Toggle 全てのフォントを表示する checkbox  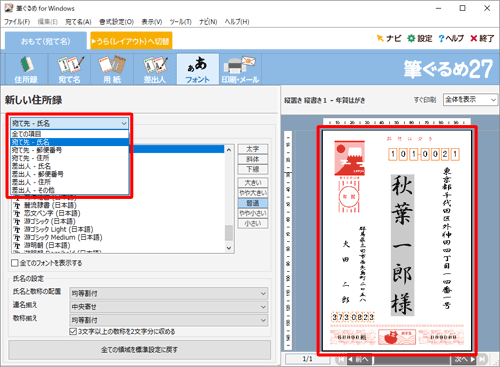click(x=15, y=263)
